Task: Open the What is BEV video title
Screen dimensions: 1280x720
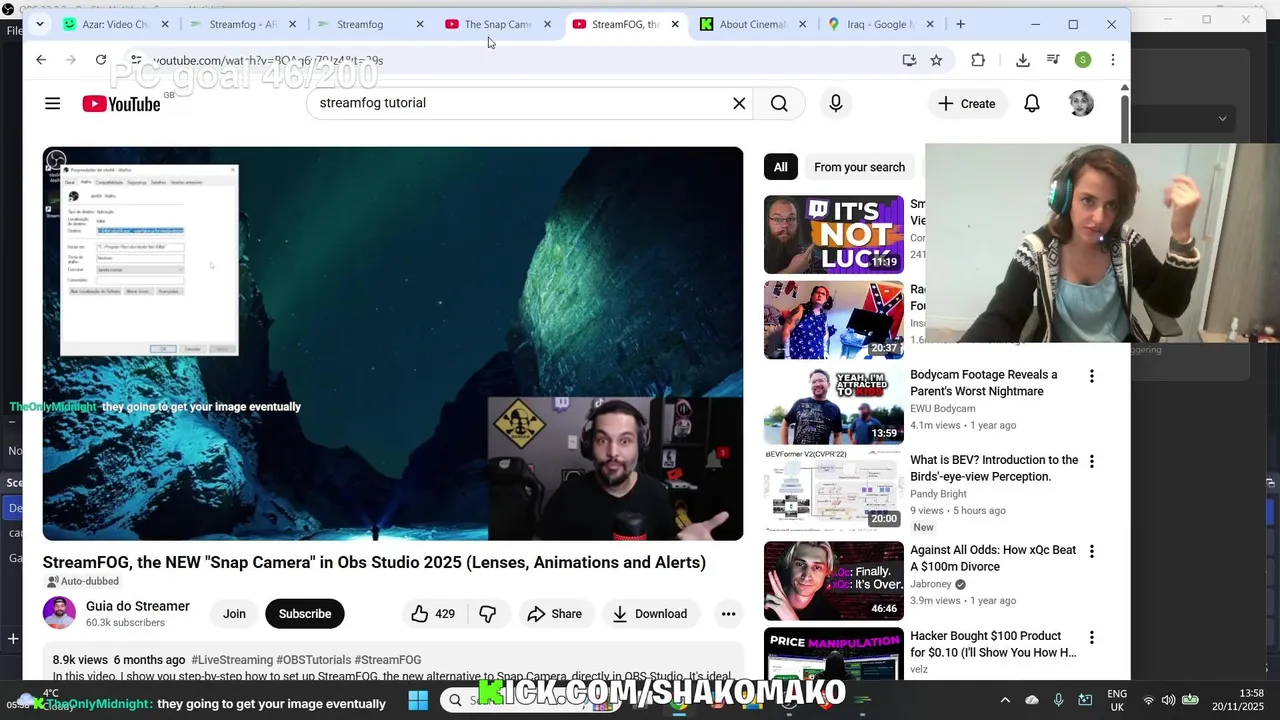Action: (994, 468)
